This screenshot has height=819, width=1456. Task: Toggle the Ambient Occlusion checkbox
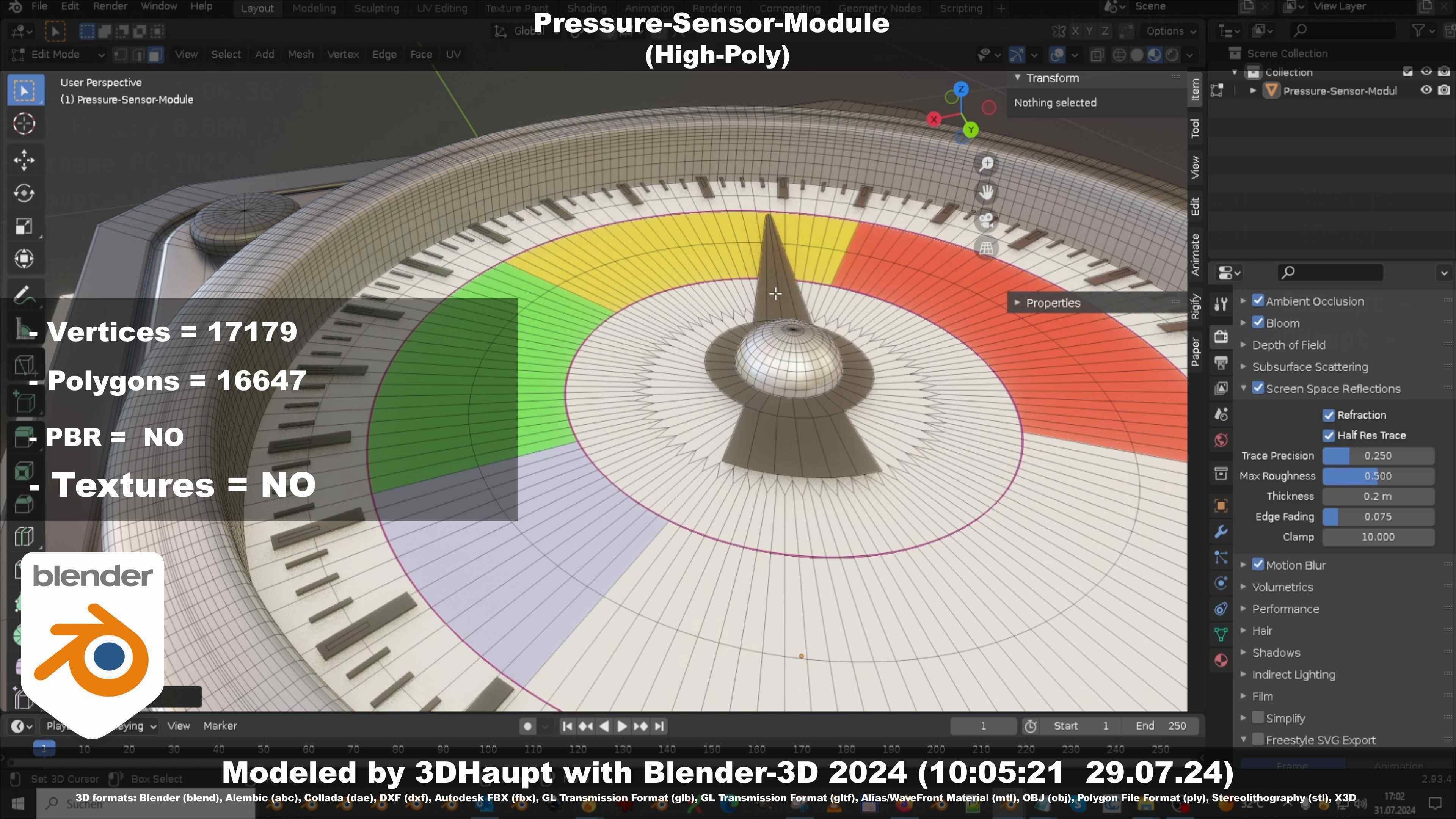pyautogui.click(x=1258, y=301)
